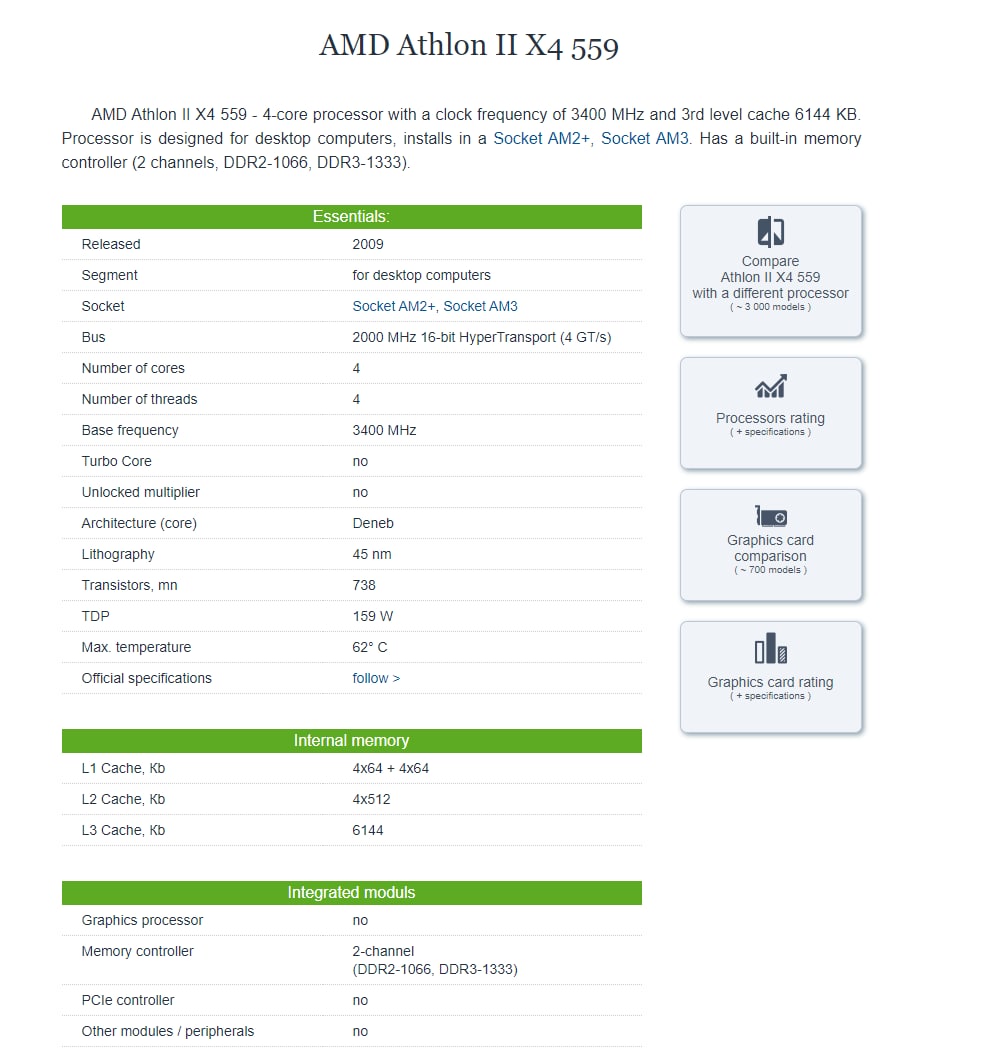Click the 'Number of threads' label

(x=139, y=400)
